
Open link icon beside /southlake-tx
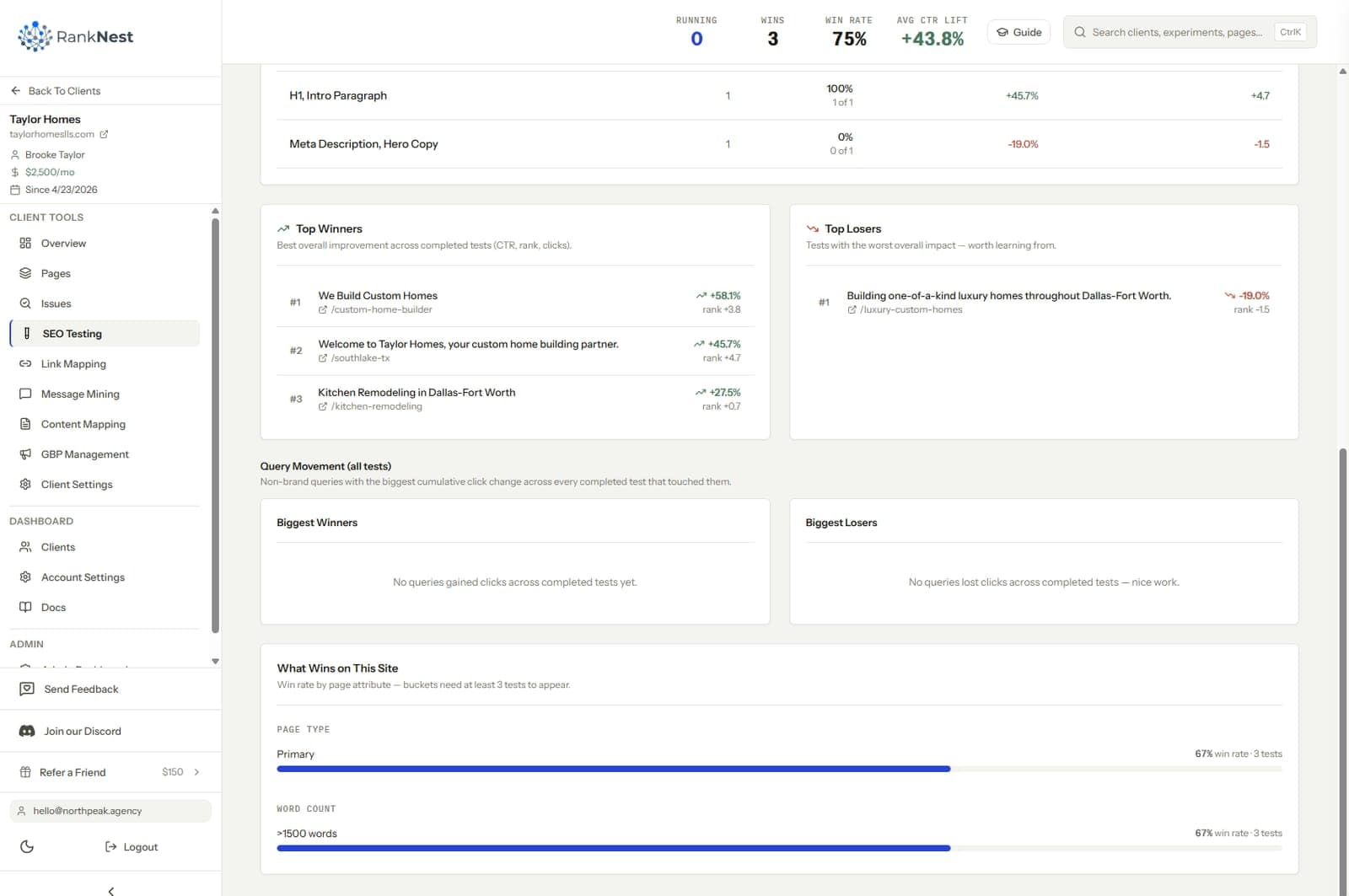323,358
